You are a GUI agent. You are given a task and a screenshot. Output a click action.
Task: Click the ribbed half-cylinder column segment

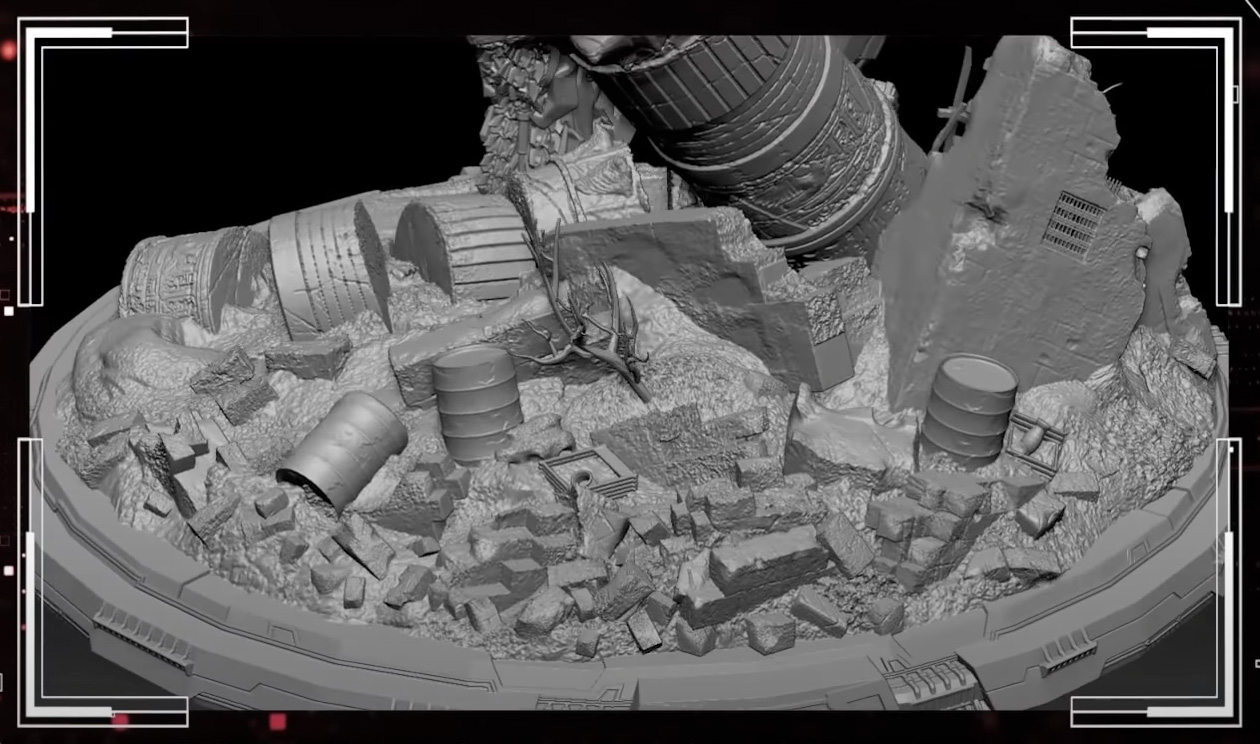(462, 247)
